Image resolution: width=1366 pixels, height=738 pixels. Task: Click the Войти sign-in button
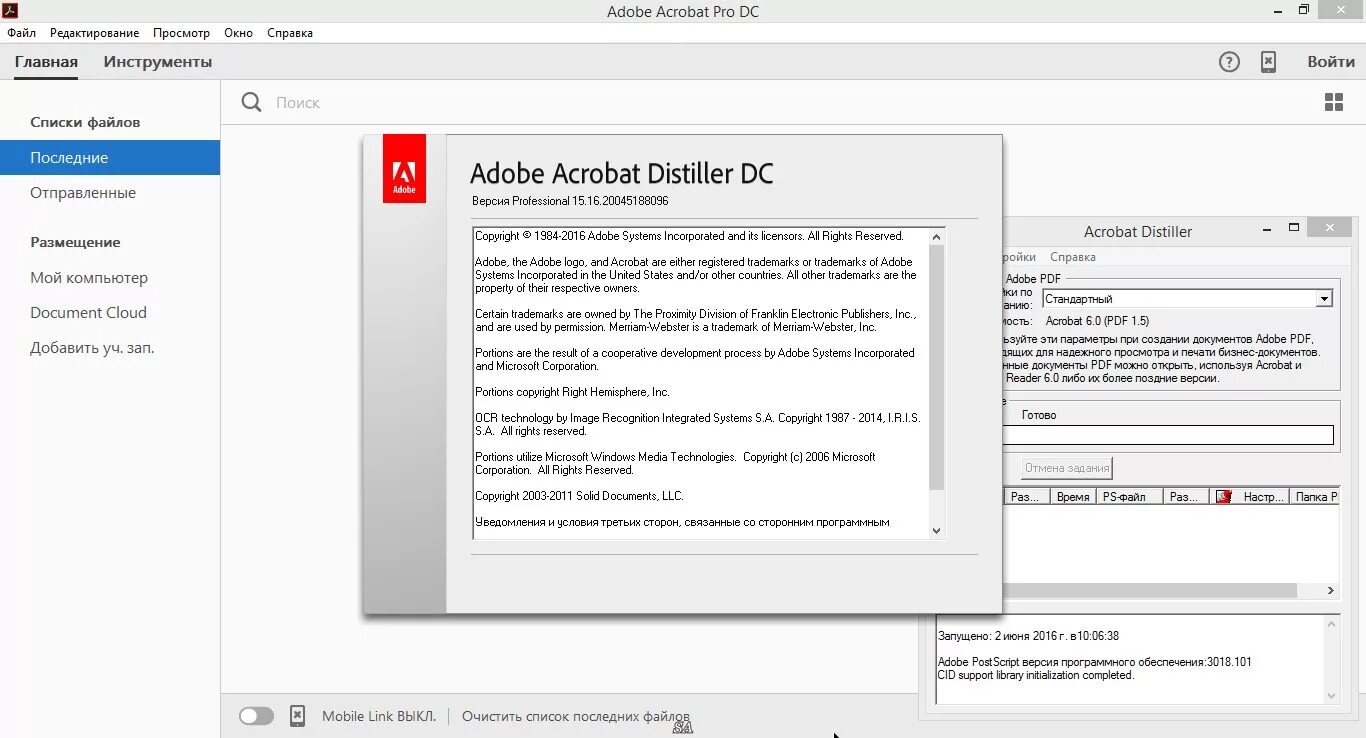tap(1331, 62)
